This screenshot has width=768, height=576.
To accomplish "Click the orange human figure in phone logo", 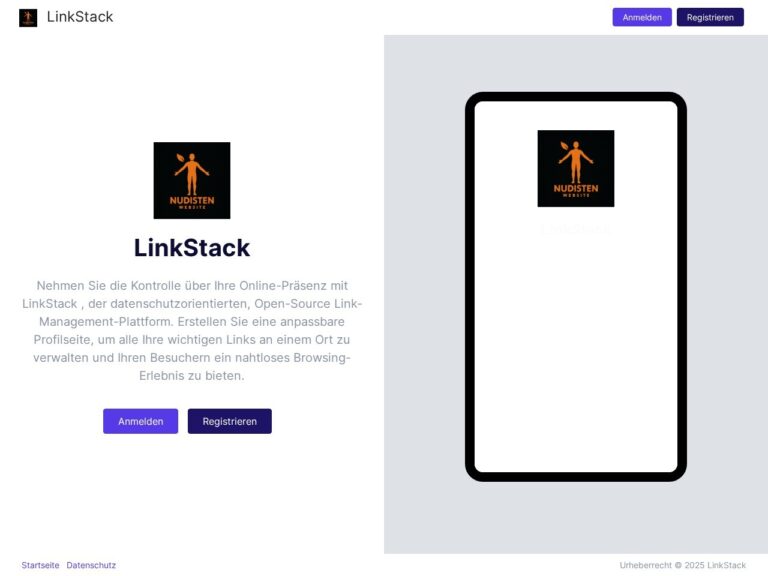I will click(x=576, y=162).
